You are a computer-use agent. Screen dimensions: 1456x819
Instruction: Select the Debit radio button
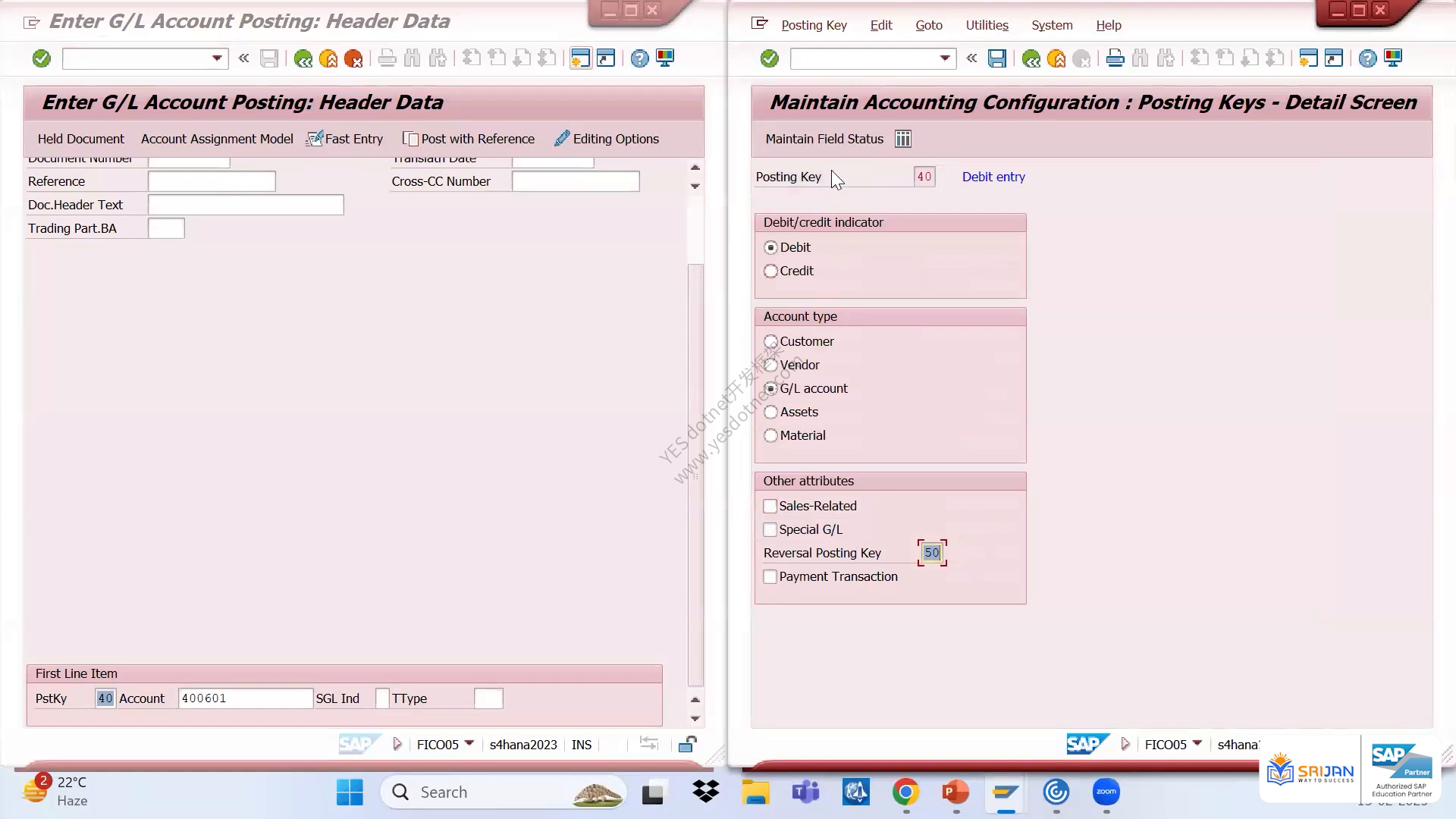771,247
